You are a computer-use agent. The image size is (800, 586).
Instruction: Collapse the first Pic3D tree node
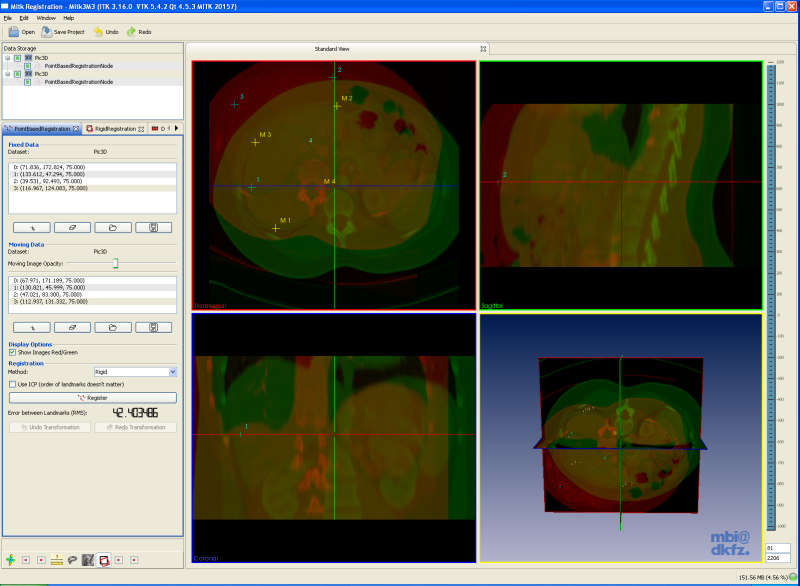[8, 58]
